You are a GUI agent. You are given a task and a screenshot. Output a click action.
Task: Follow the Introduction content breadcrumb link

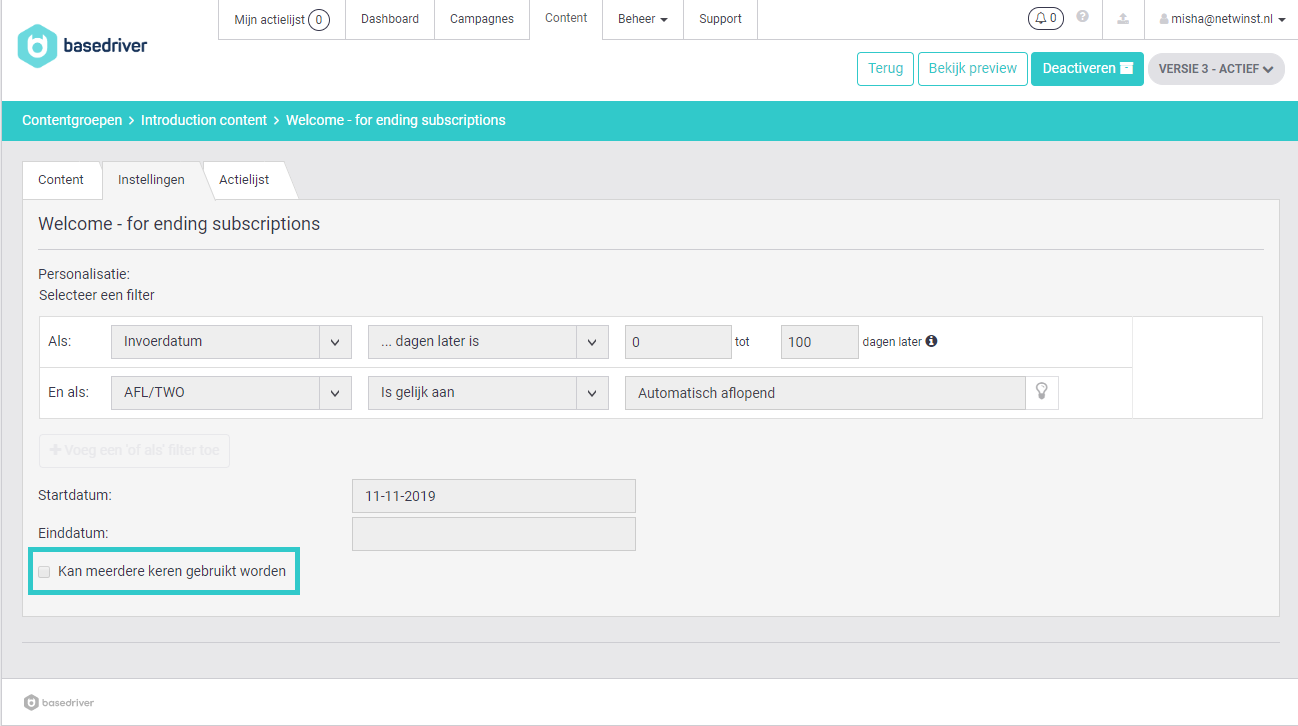[204, 120]
